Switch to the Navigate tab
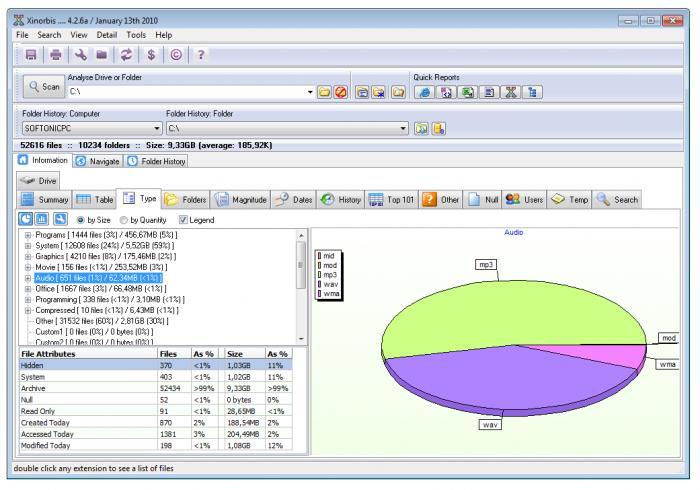Viewport: 700px width, 490px height. [x=97, y=161]
